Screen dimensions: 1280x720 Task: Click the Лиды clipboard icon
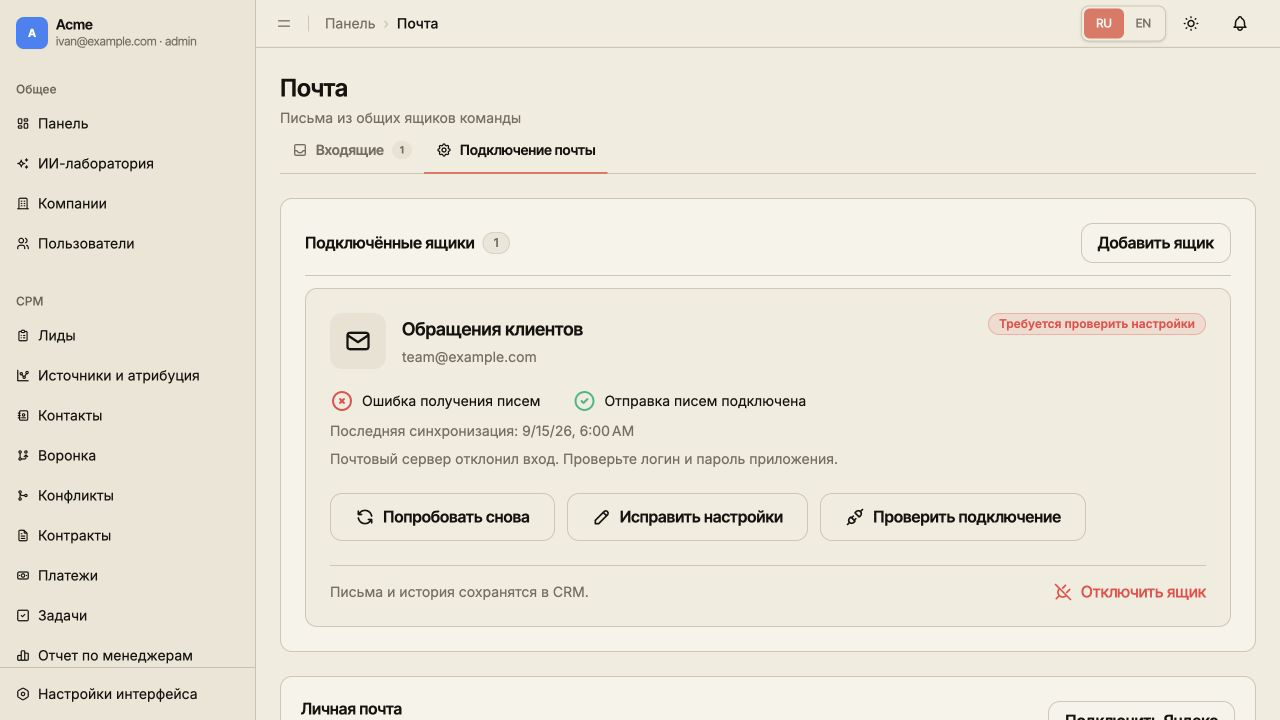pyautogui.click(x=23, y=335)
